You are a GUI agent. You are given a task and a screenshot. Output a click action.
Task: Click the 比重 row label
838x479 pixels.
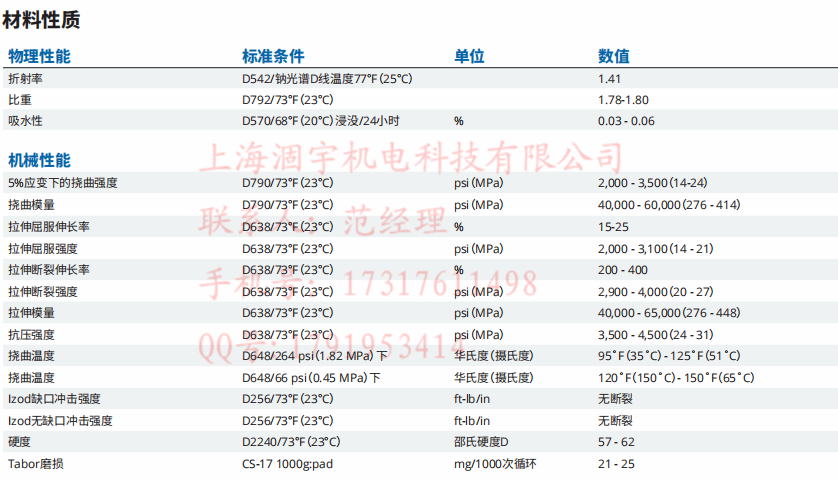point(20,100)
